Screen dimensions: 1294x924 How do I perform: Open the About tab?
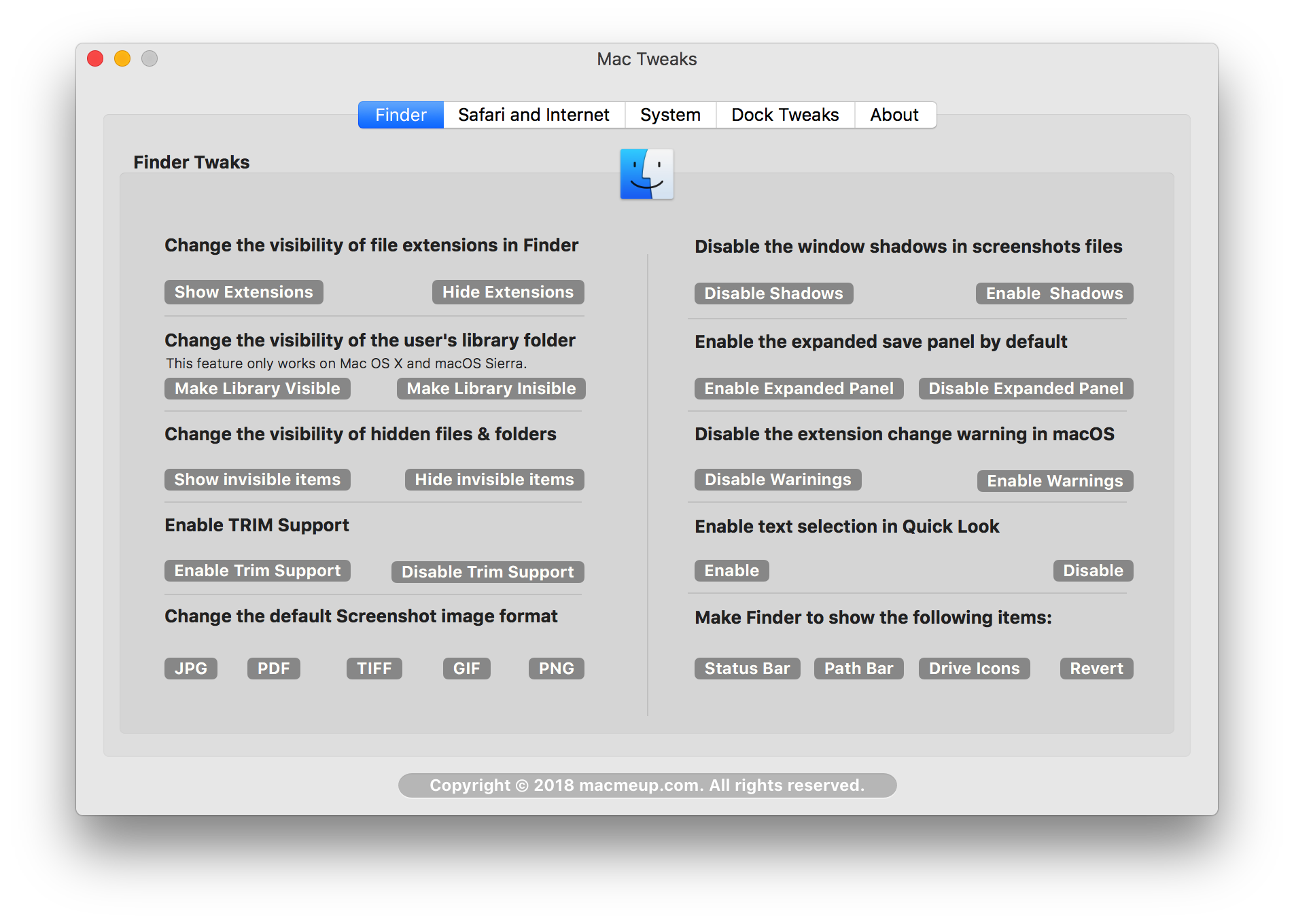tap(894, 115)
